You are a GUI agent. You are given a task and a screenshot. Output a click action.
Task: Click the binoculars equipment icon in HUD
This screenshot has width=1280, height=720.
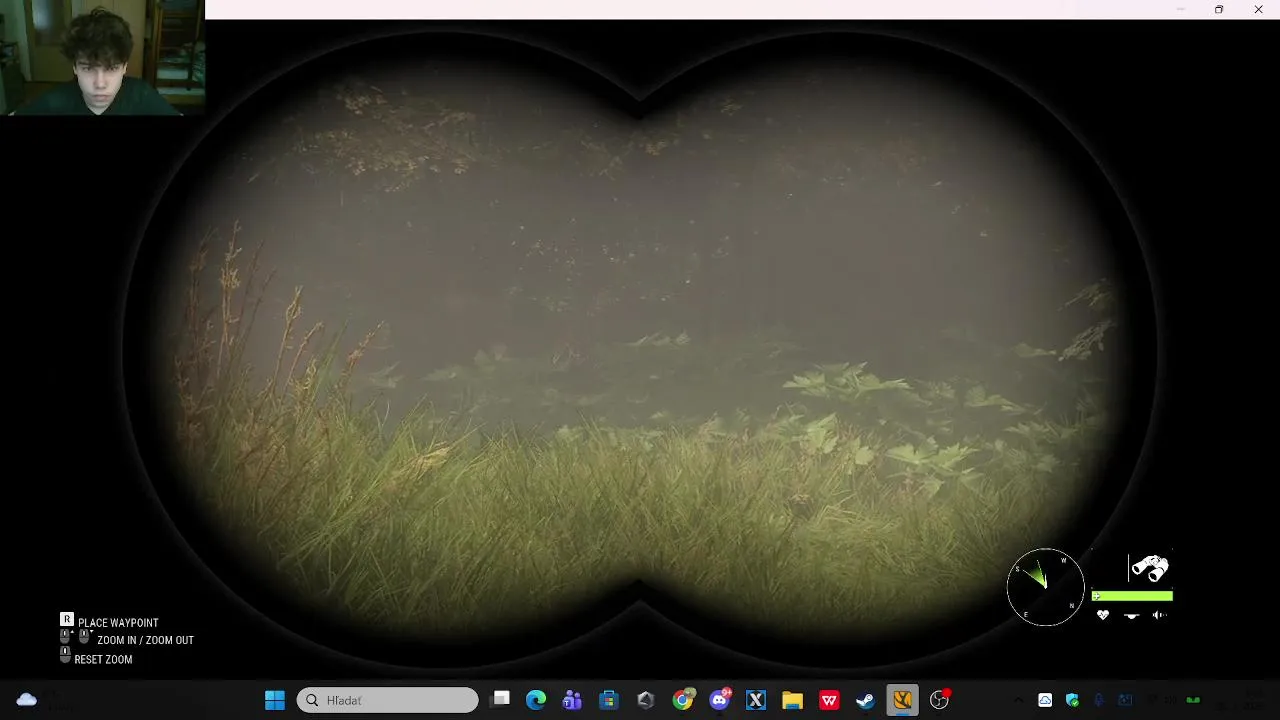pyautogui.click(x=1150, y=569)
